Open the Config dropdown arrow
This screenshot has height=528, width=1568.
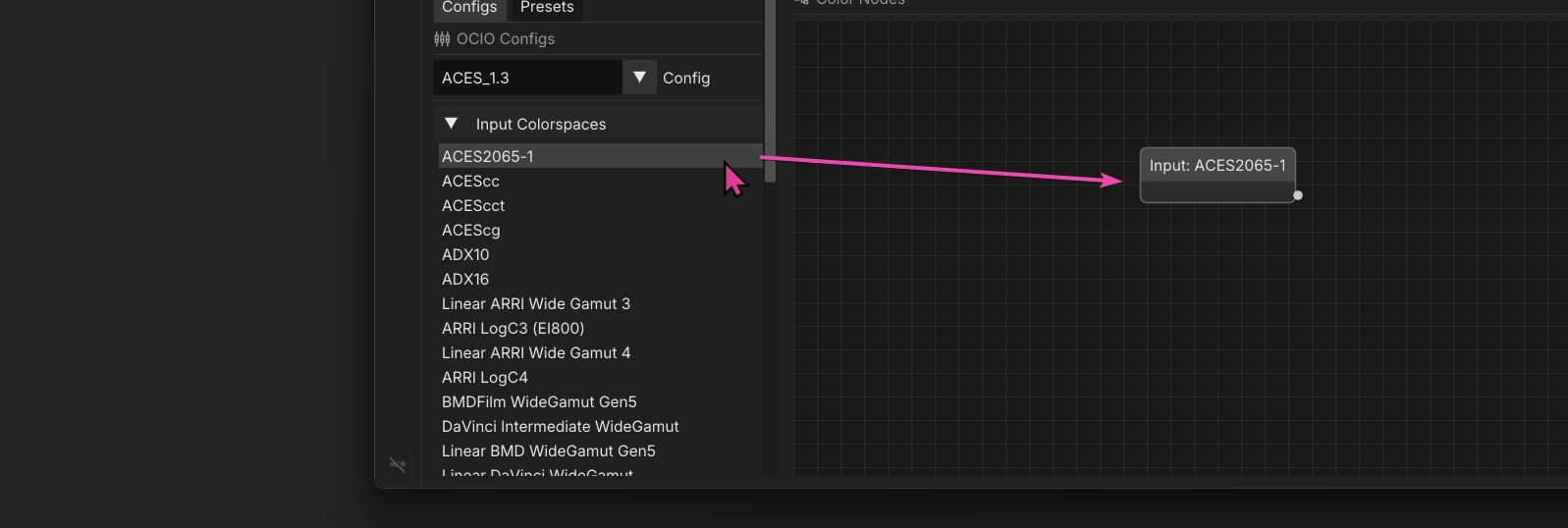(639, 78)
